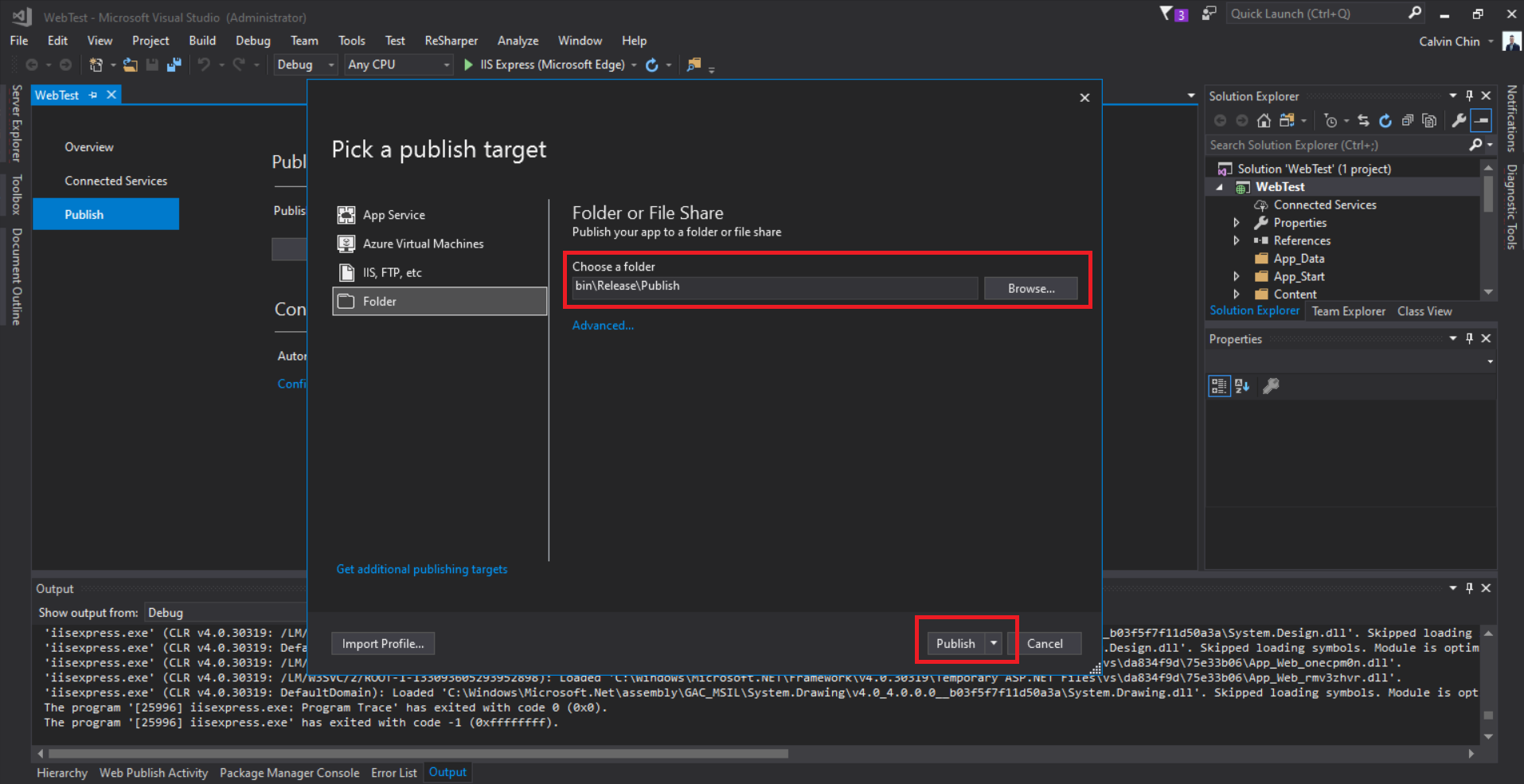Click the Solutions and Folders view switch icon

[1287, 120]
